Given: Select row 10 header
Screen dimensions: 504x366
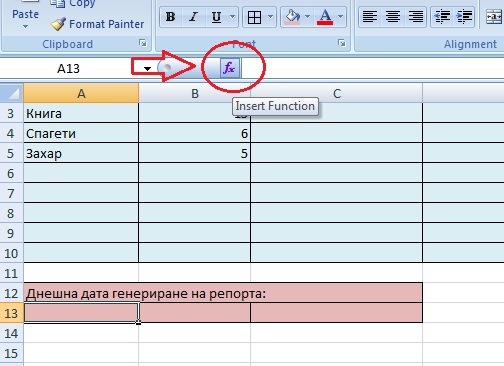Looking at the screenshot, I should pyautogui.click(x=11, y=253).
